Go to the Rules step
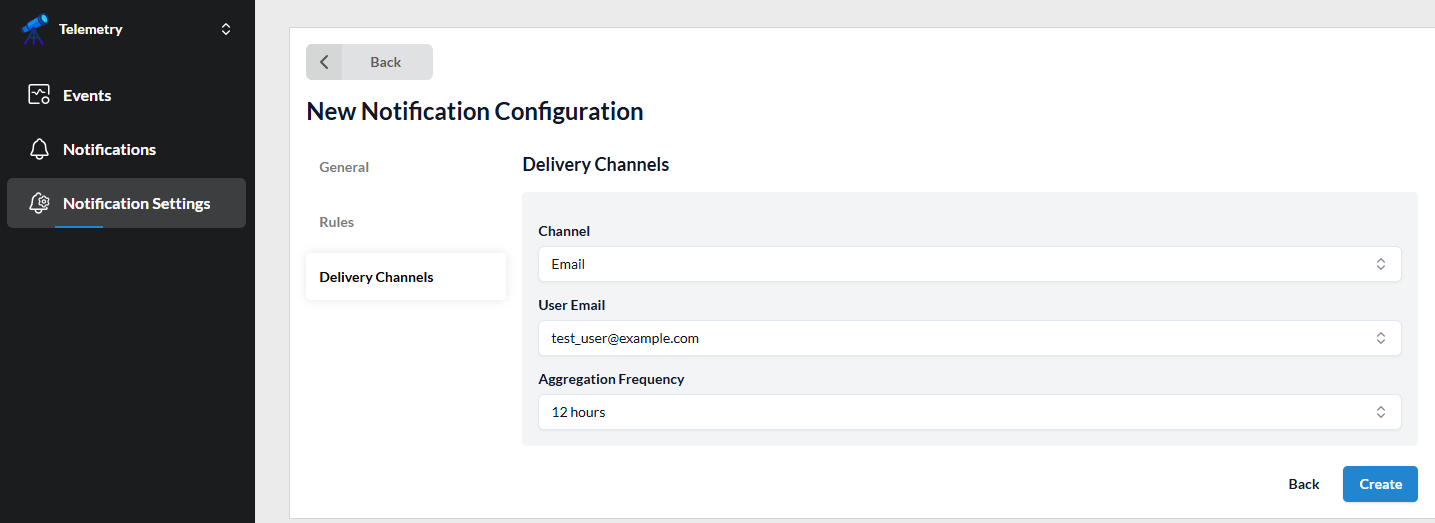This screenshot has height=523, width=1435. pos(337,223)
